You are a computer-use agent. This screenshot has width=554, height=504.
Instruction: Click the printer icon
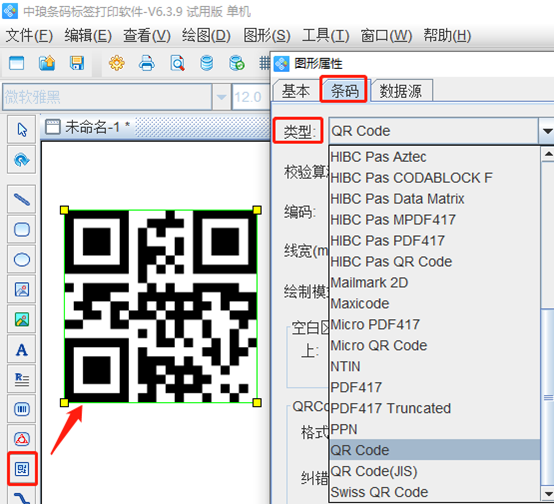[147, 64]
